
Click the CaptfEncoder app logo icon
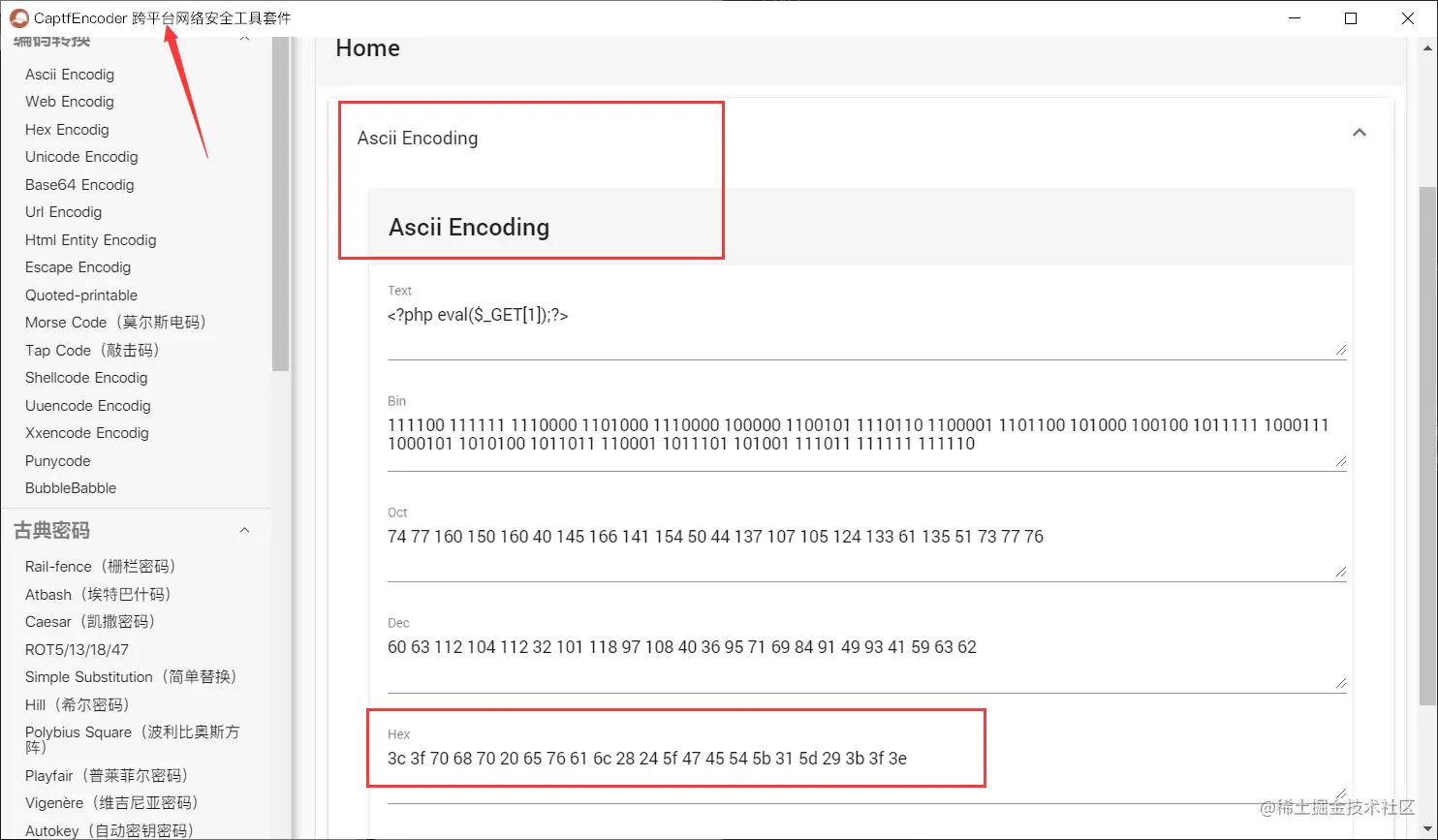[x=18, y=18]
